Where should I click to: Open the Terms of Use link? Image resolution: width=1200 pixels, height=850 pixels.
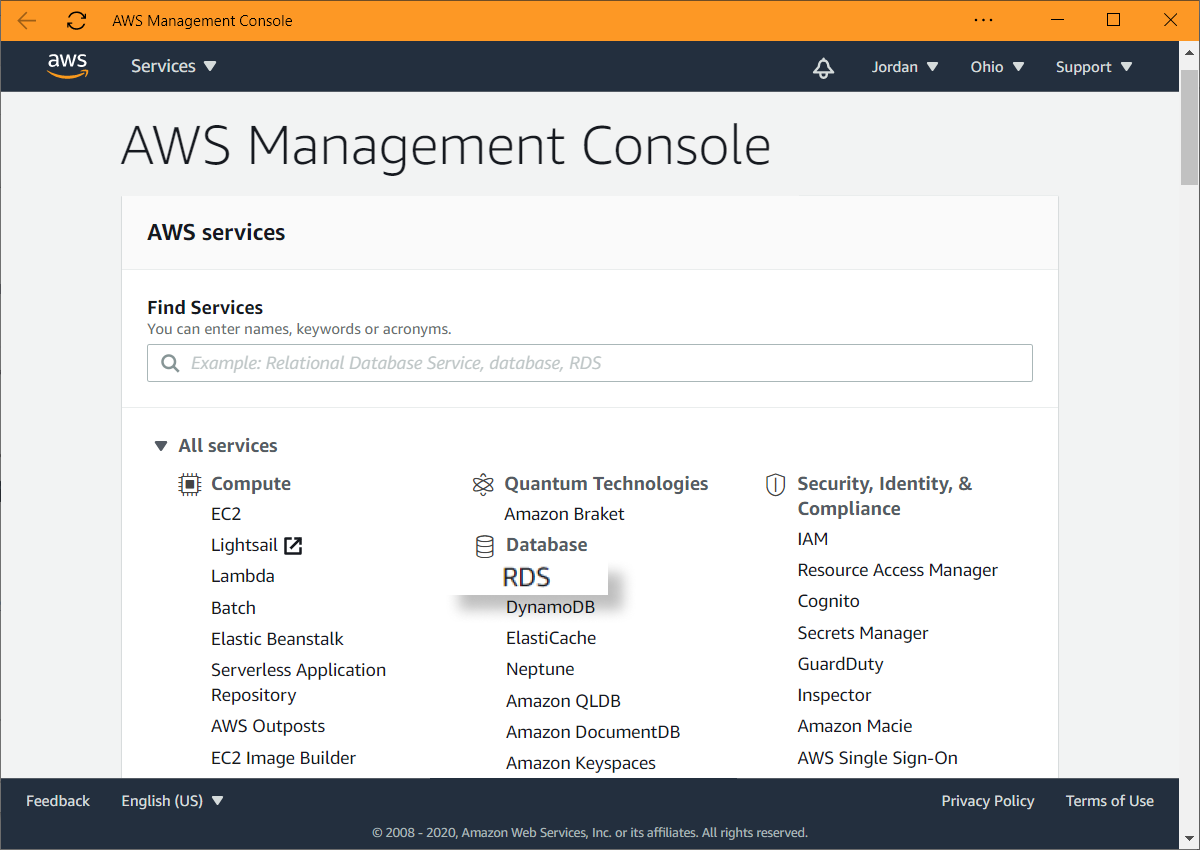click(1110, 801)
